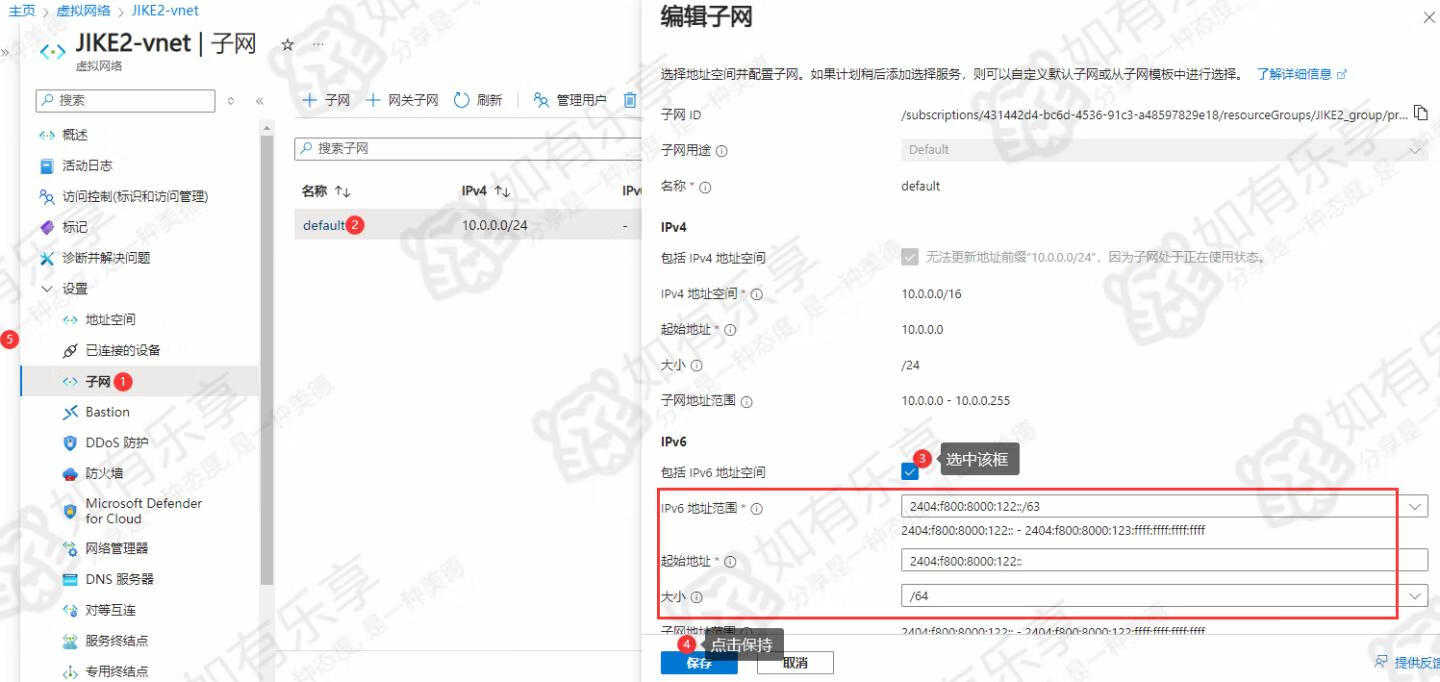Click the collapse sidebar double-chevron icon
This screenshot has width=1440, height=682.
tap(259, 101)
